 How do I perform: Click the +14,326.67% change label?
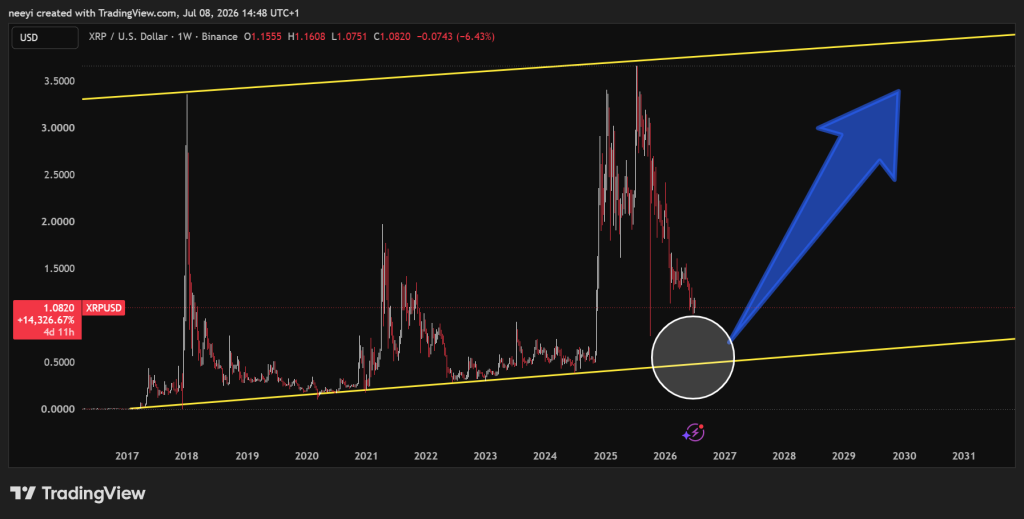click(46, 321)
